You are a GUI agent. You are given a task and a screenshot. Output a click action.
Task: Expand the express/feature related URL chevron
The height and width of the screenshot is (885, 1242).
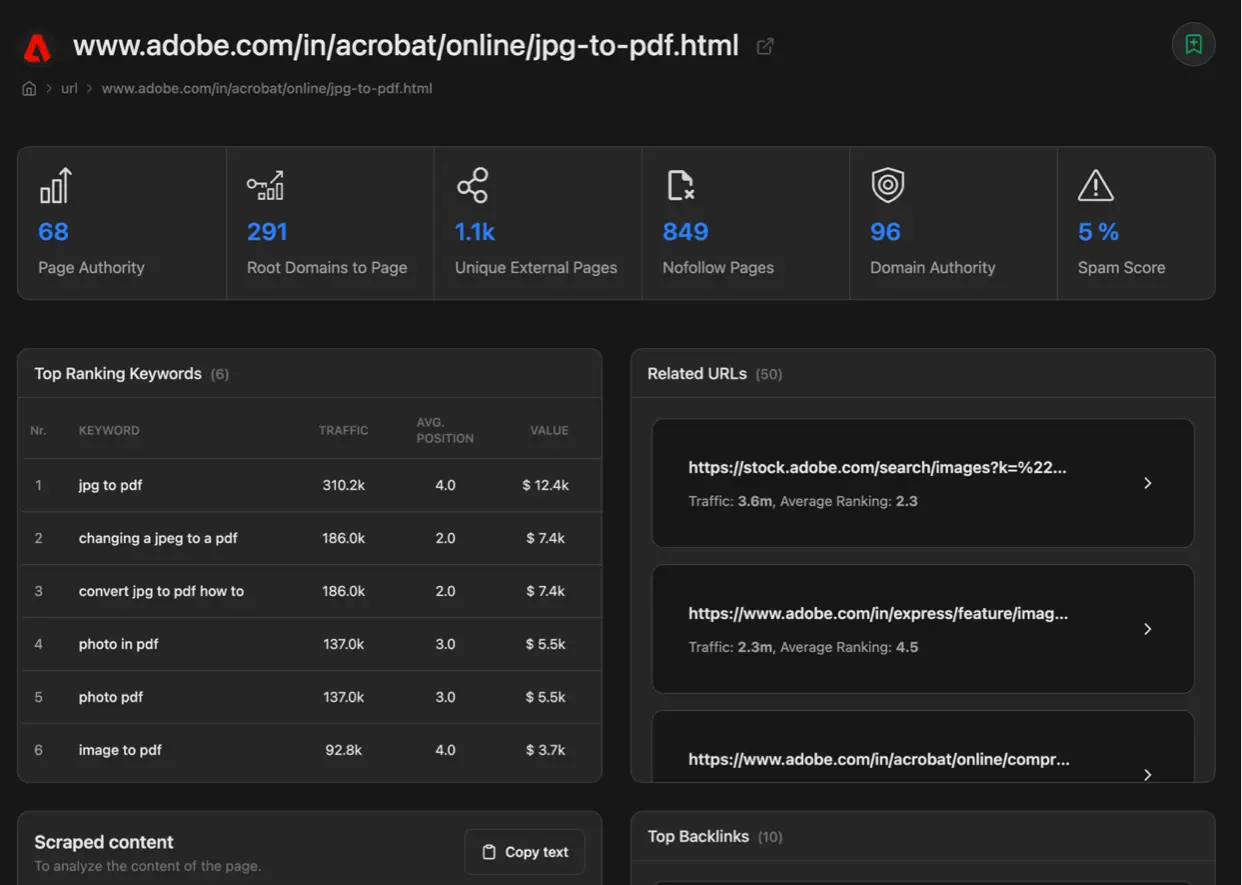click(1147, 629)
